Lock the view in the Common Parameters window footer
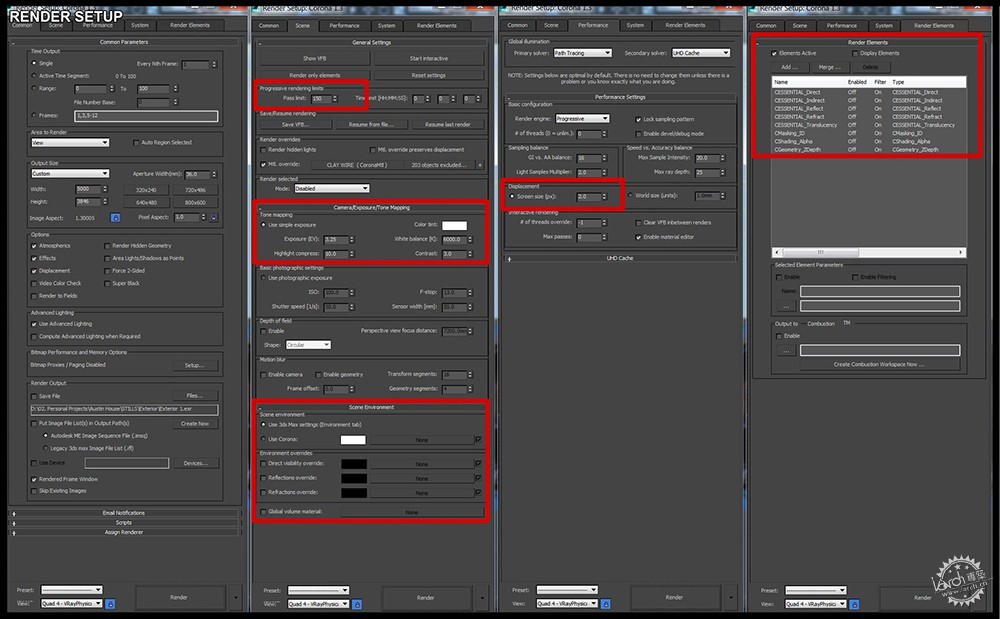This screenshot has height=619, width=1000. (110, 604)
